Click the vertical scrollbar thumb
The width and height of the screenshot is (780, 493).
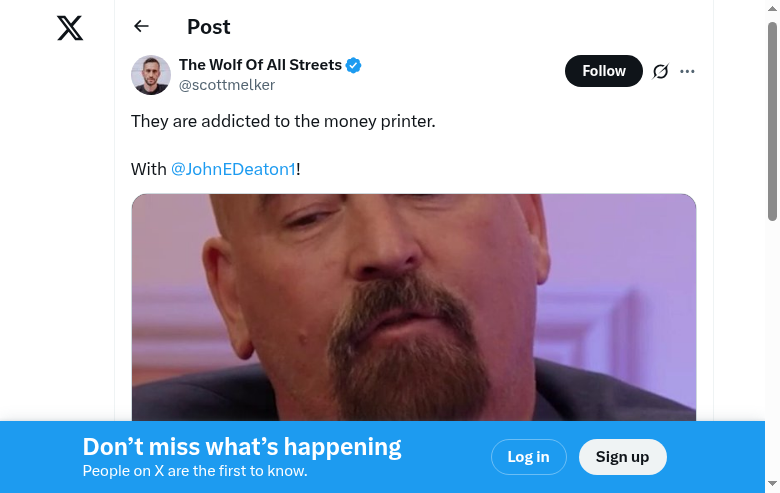[772, 120]
